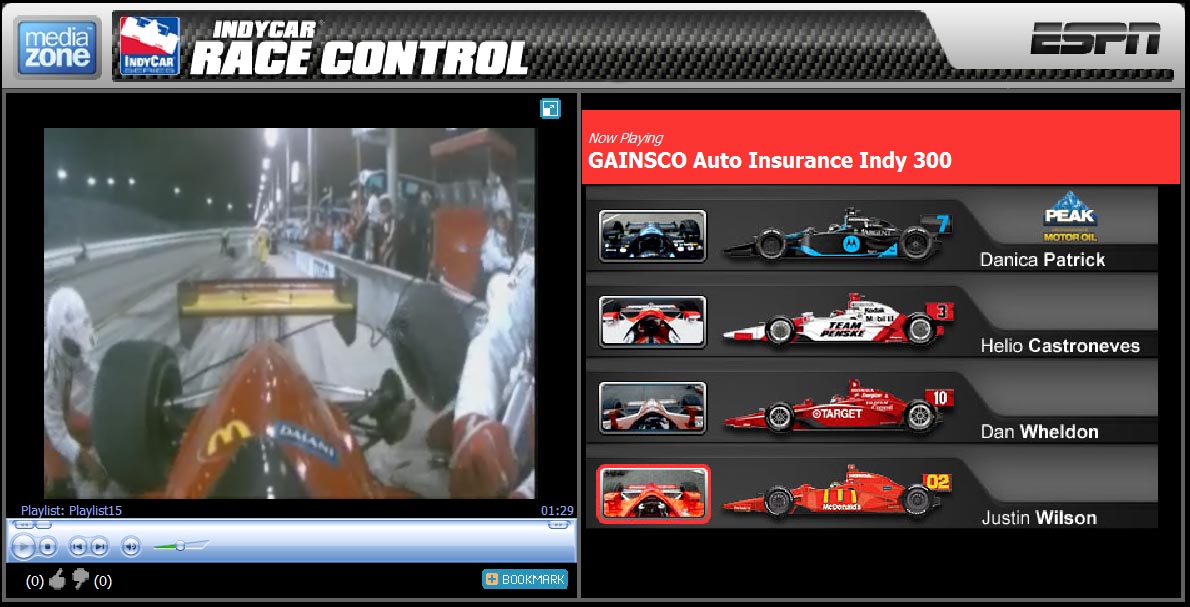Skip to the previous playlist item
The height and width of the screenshot is (607, 1190).
pyautogui.click(x=77, y=545)
